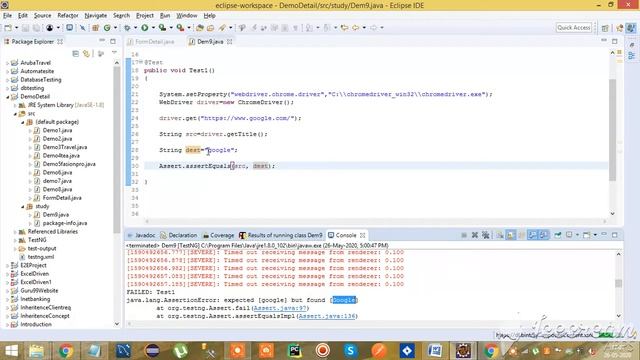Collapse the DemoDetail project node

(8, 97)
